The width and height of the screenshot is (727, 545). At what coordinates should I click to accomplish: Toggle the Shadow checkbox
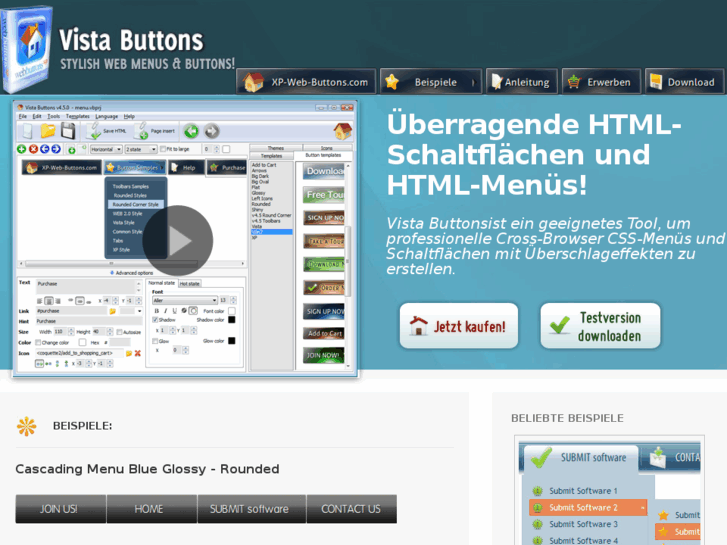[x=155, y=320]
